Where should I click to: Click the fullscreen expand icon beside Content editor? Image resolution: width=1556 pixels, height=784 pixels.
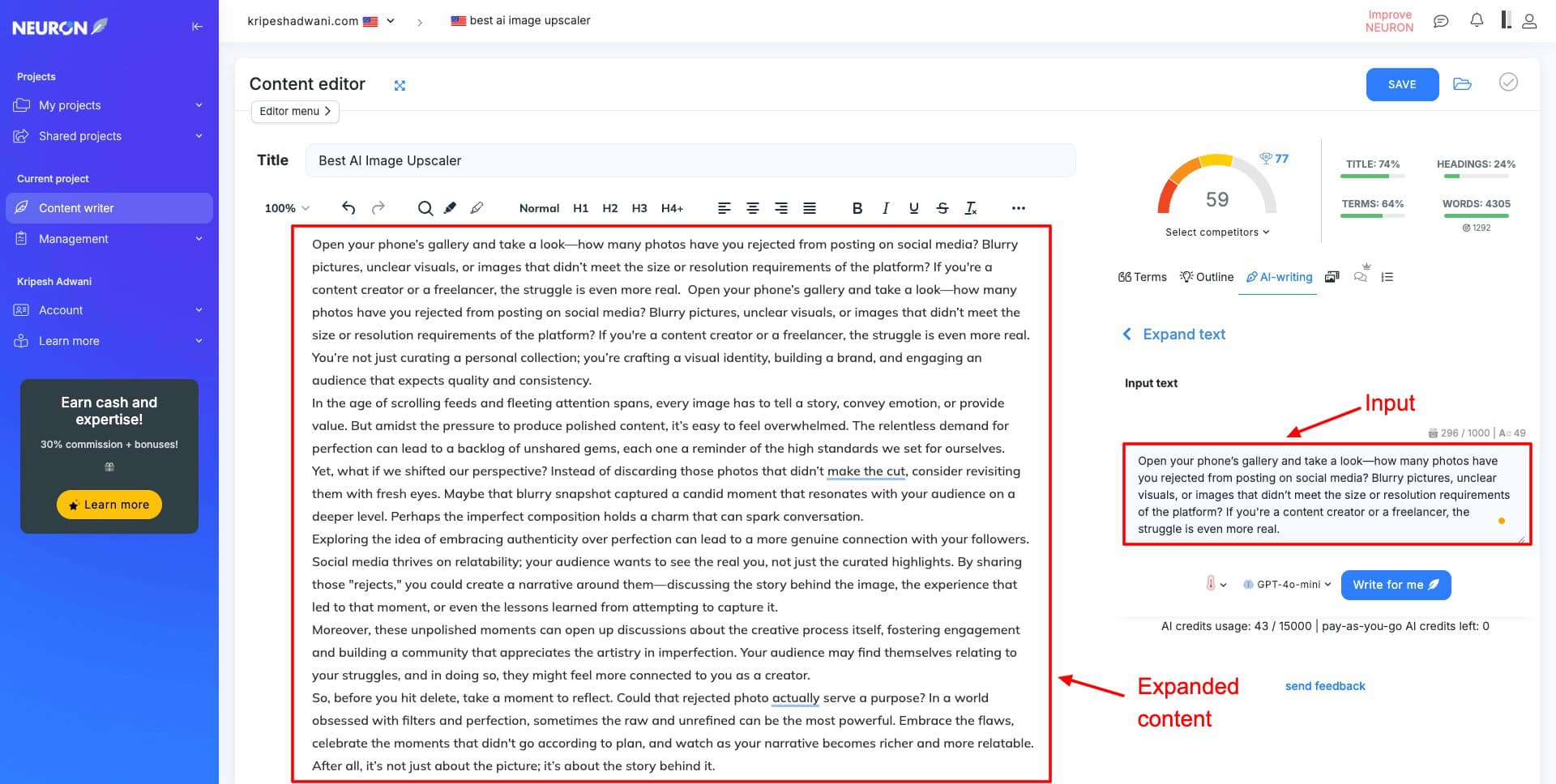[x=400, y=85]
